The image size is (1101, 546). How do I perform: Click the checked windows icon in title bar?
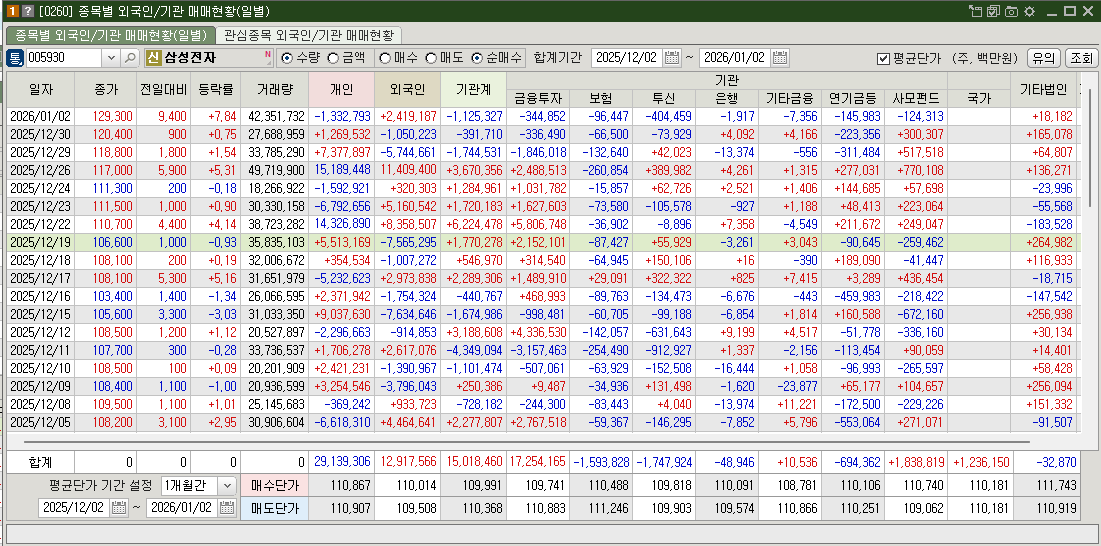pyautogui.click(x=993, y=11)
